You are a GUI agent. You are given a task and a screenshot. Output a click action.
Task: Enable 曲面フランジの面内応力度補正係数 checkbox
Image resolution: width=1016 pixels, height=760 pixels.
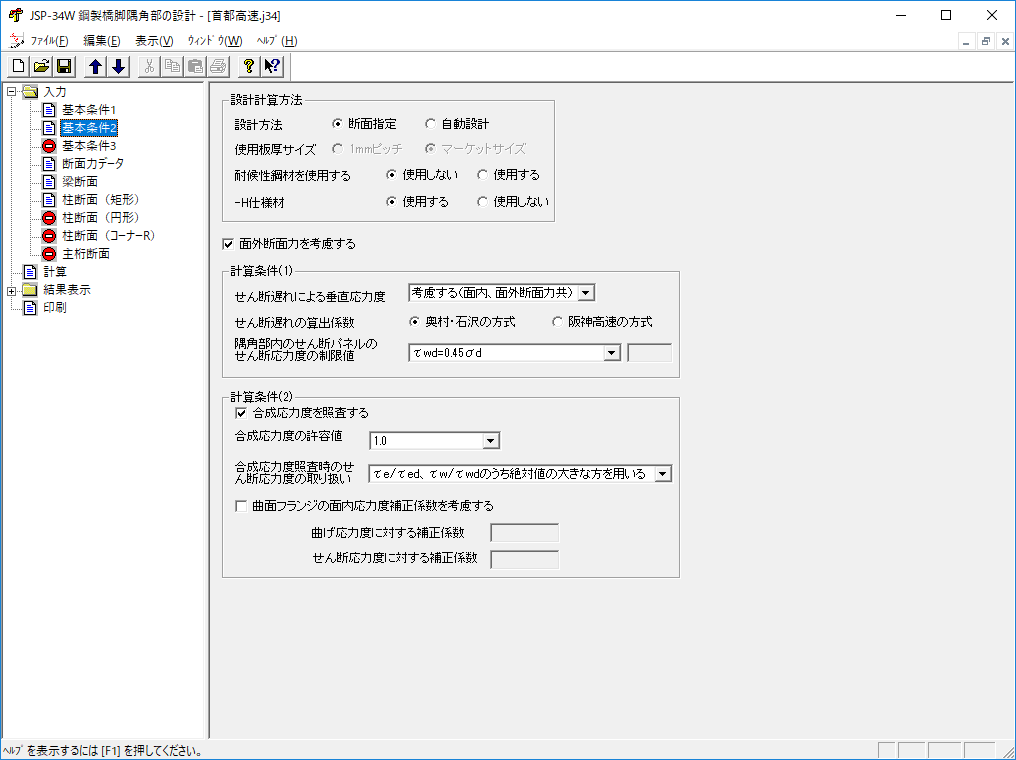[x=241, y=506]
